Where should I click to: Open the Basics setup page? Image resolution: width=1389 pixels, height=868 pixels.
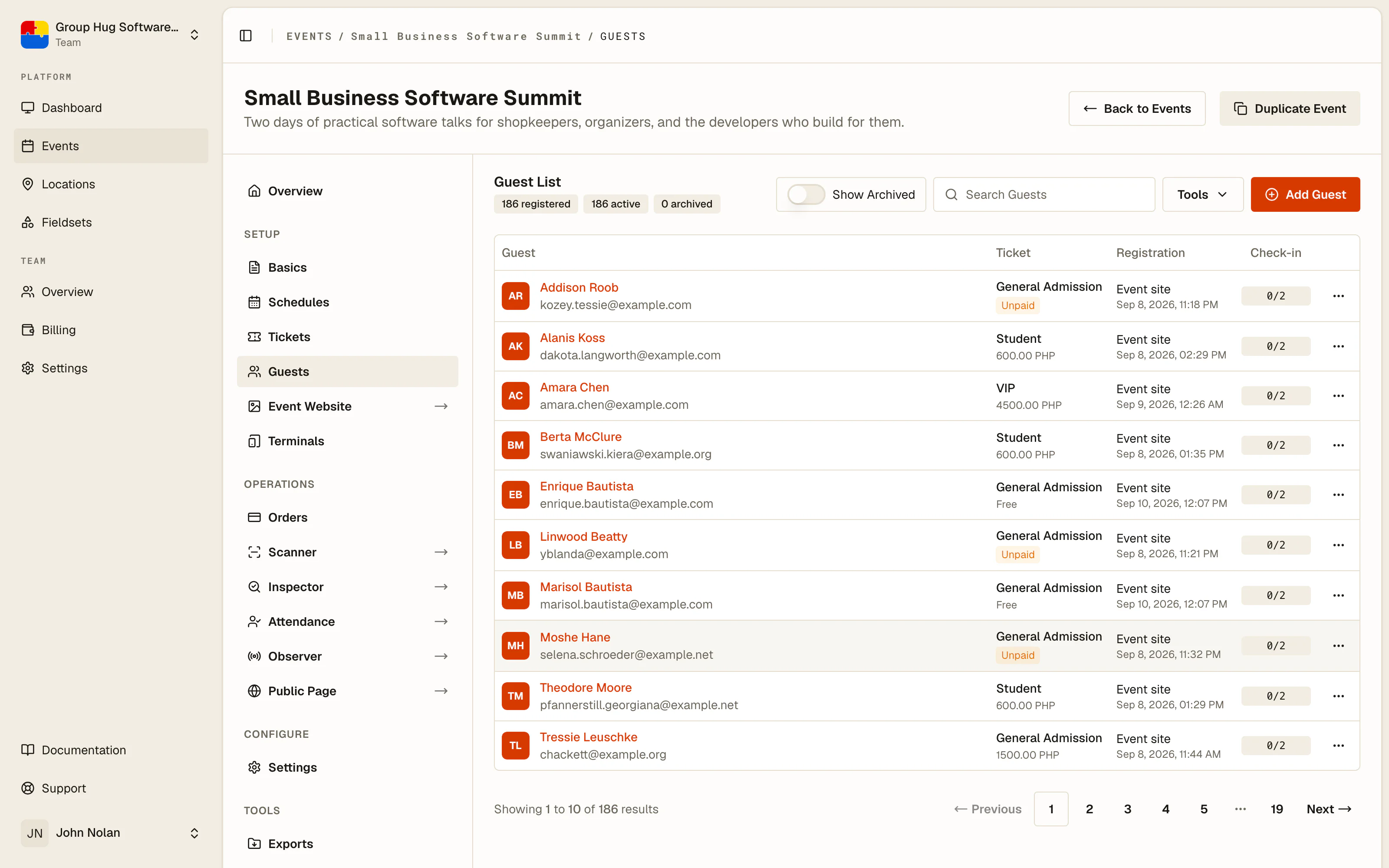pyautogui.click(x=347, y=267)
